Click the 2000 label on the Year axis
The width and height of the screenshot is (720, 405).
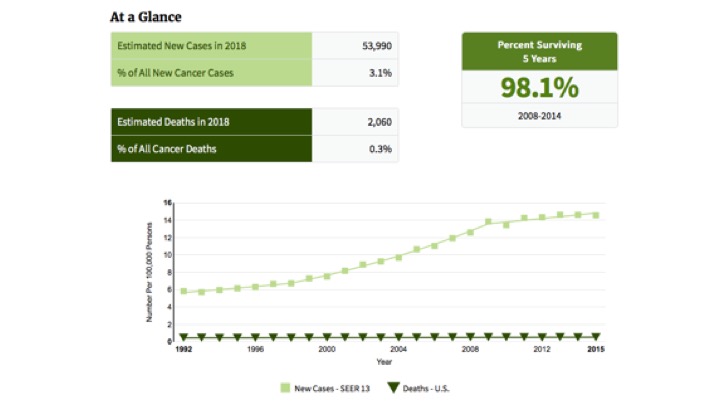click(x=327, y=350)
